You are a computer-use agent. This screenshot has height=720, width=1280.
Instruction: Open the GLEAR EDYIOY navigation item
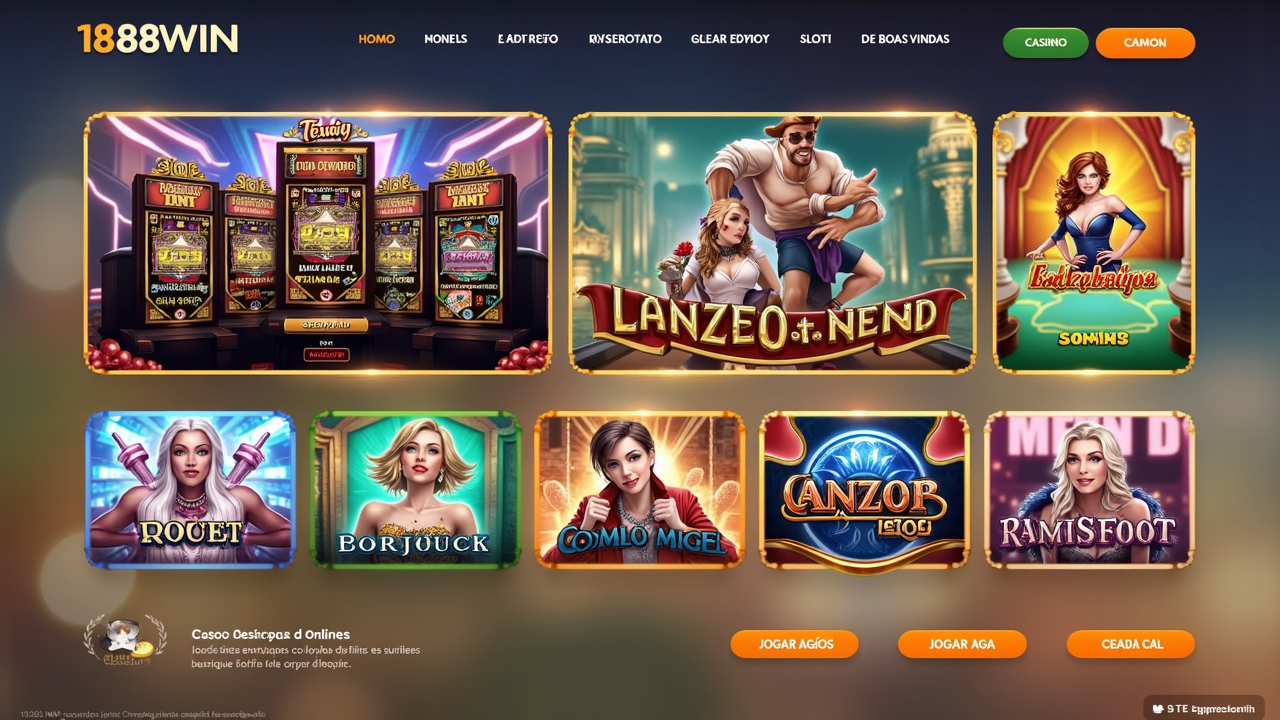click(730, 39)
